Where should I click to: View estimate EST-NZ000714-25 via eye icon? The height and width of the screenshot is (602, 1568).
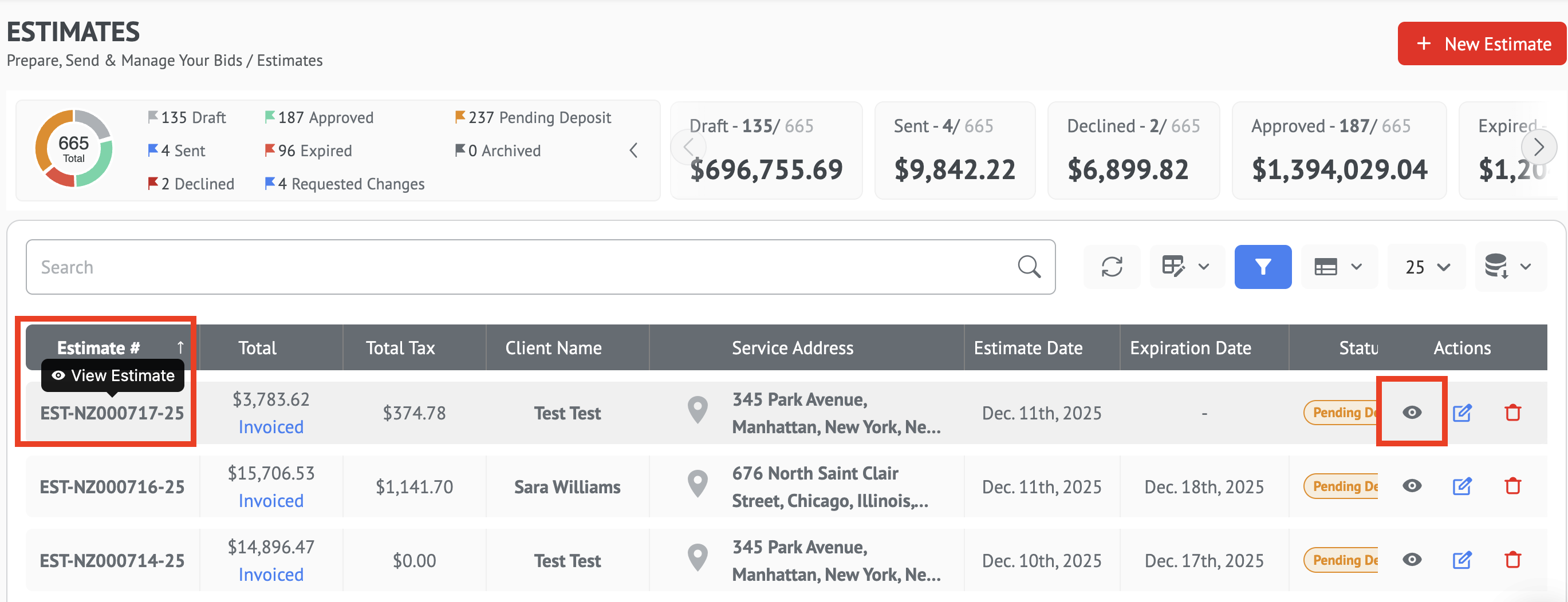1412,560
